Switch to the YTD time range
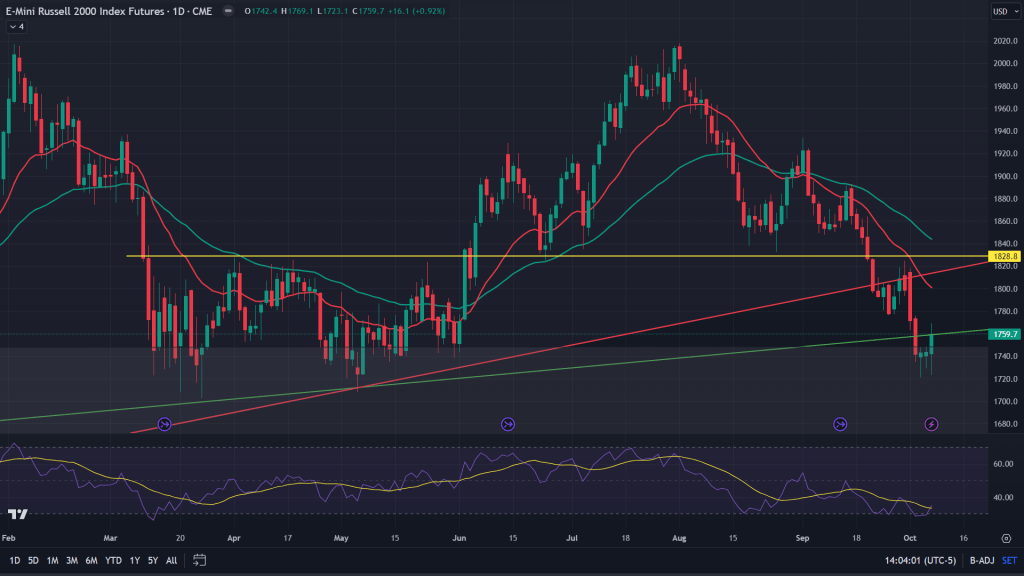 pyautogui.click(x=113, y=560)
